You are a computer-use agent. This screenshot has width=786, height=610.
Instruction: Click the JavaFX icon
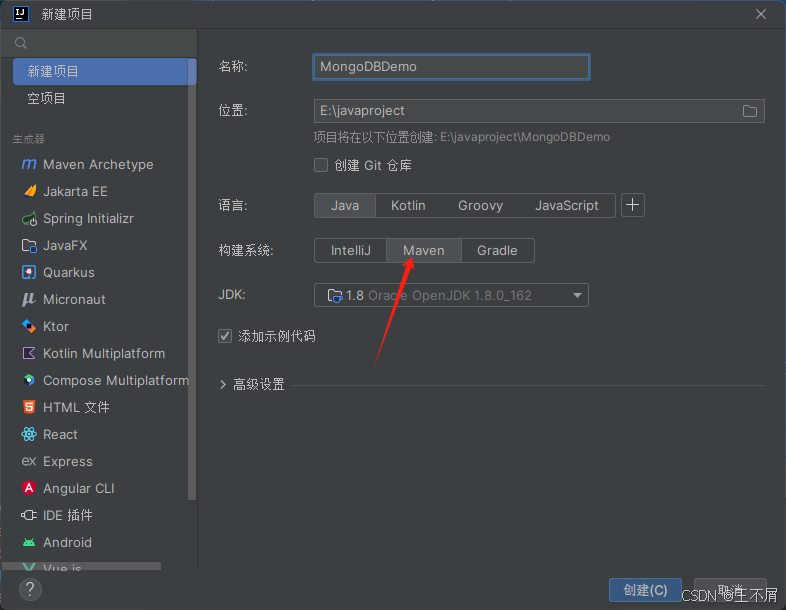29,246
